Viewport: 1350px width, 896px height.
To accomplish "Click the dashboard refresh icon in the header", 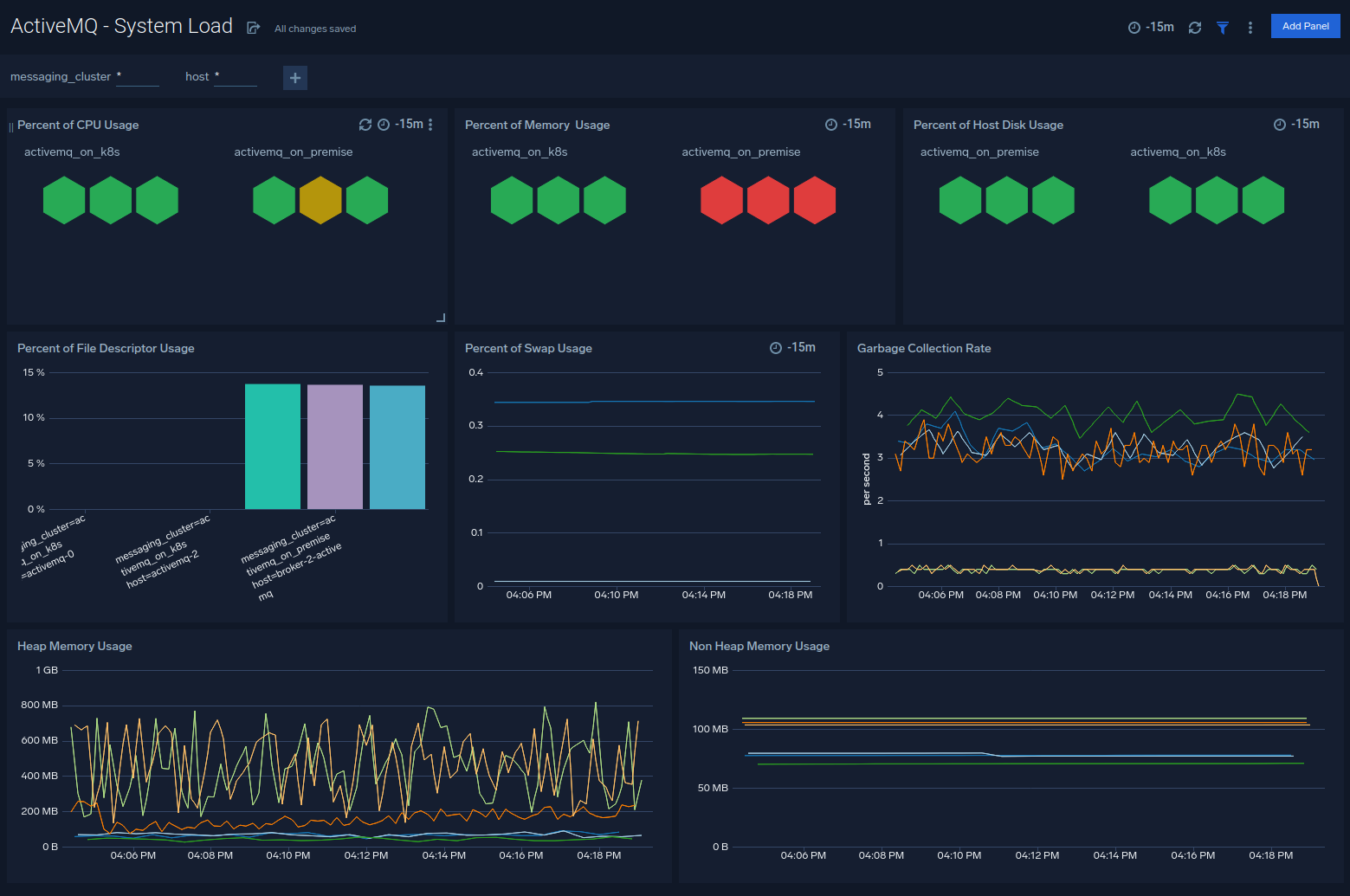I will pyautogui.click(x=1195, y=27).
